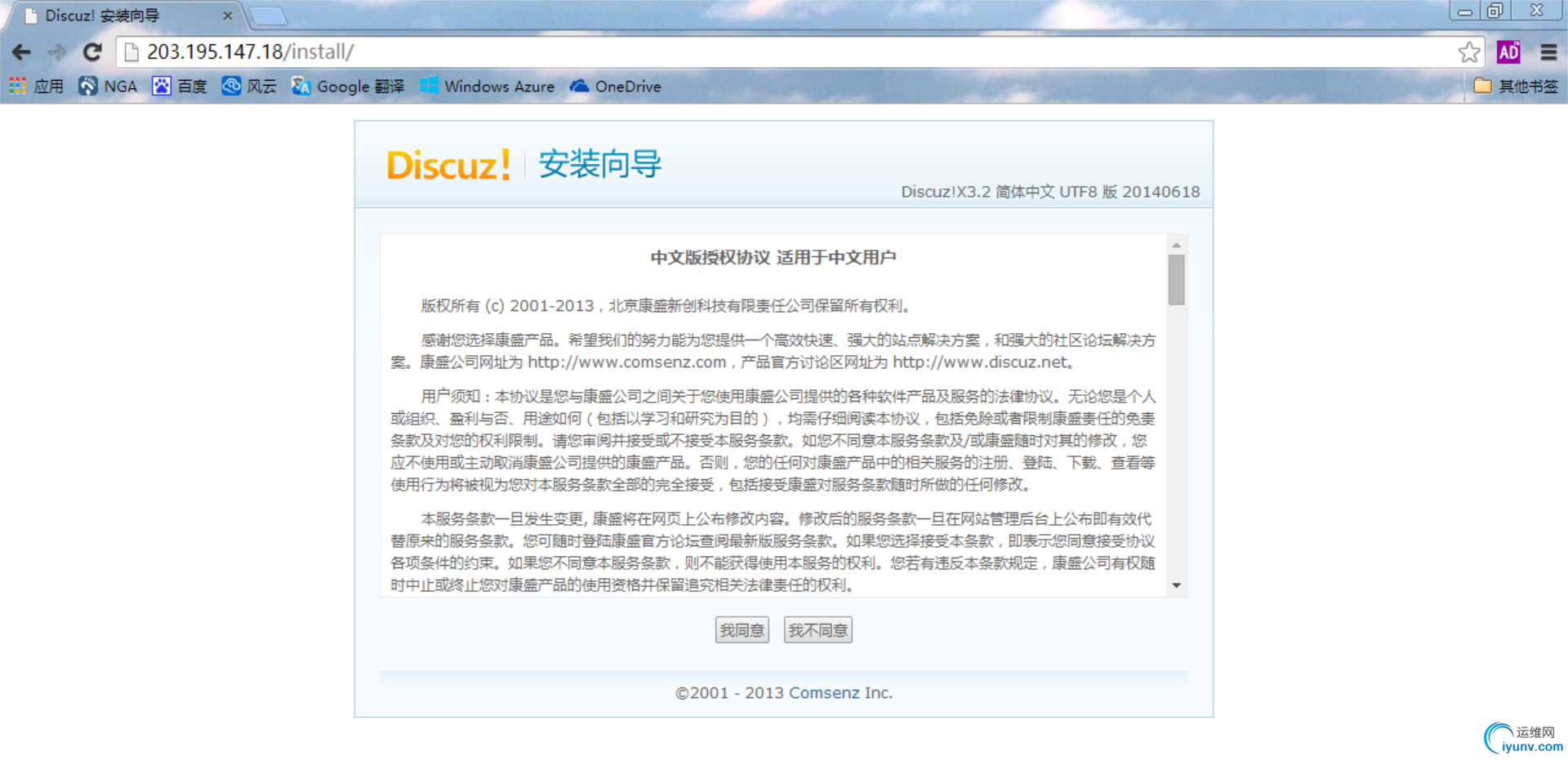The height and width of the screenshot is (760, 1568).
Task: Click the http://www.comsenz.com URL text
Action: click(x=626, y=362)
